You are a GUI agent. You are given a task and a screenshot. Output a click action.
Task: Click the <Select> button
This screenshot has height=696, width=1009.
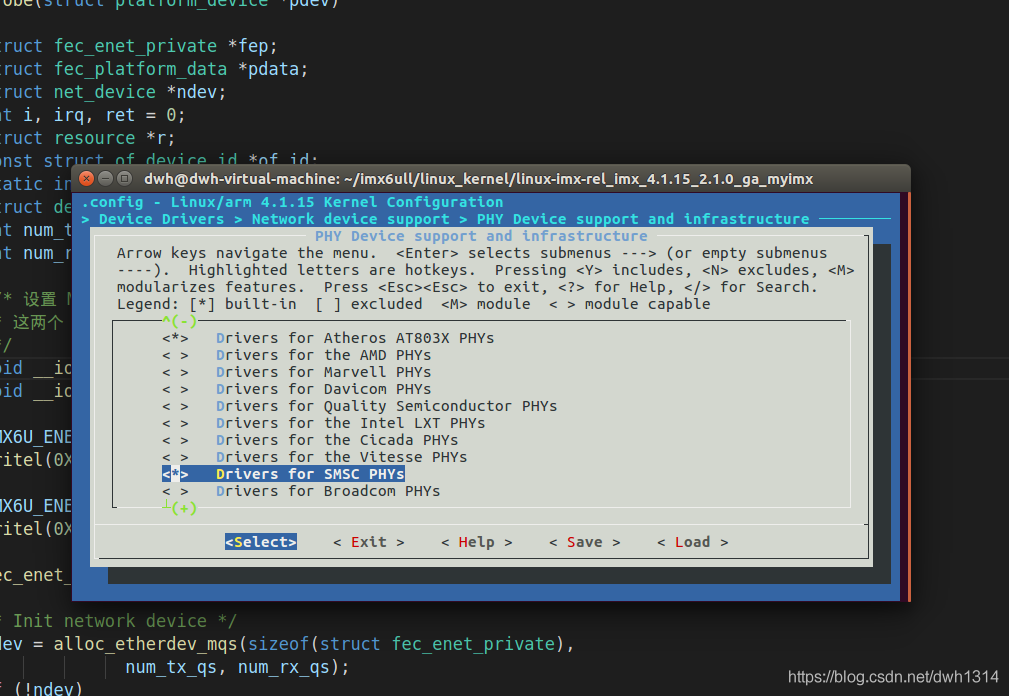(x=261, y=542)
